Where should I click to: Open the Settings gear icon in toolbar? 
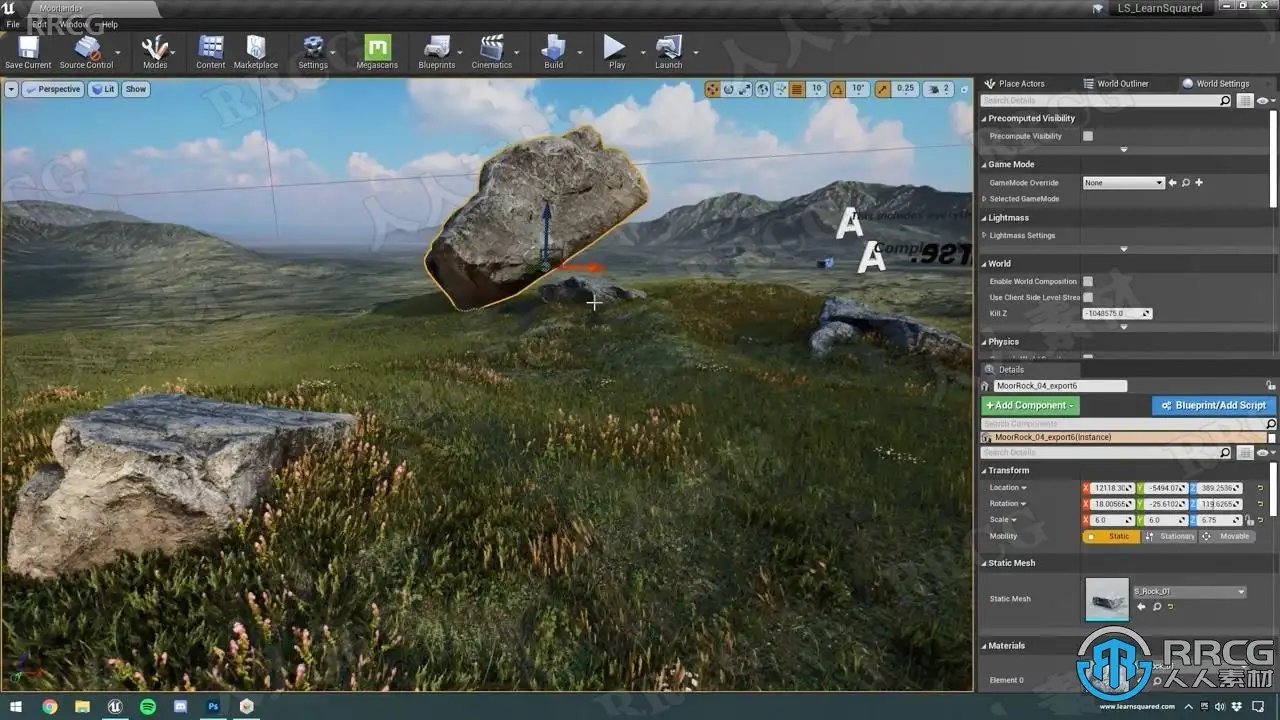tap(313, 48)
